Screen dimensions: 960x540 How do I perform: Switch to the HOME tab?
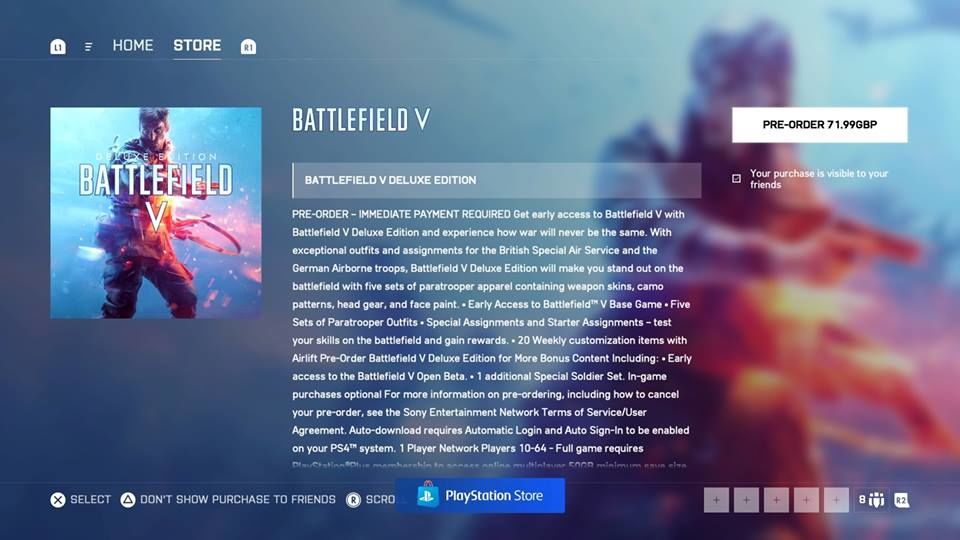point(133,45)
